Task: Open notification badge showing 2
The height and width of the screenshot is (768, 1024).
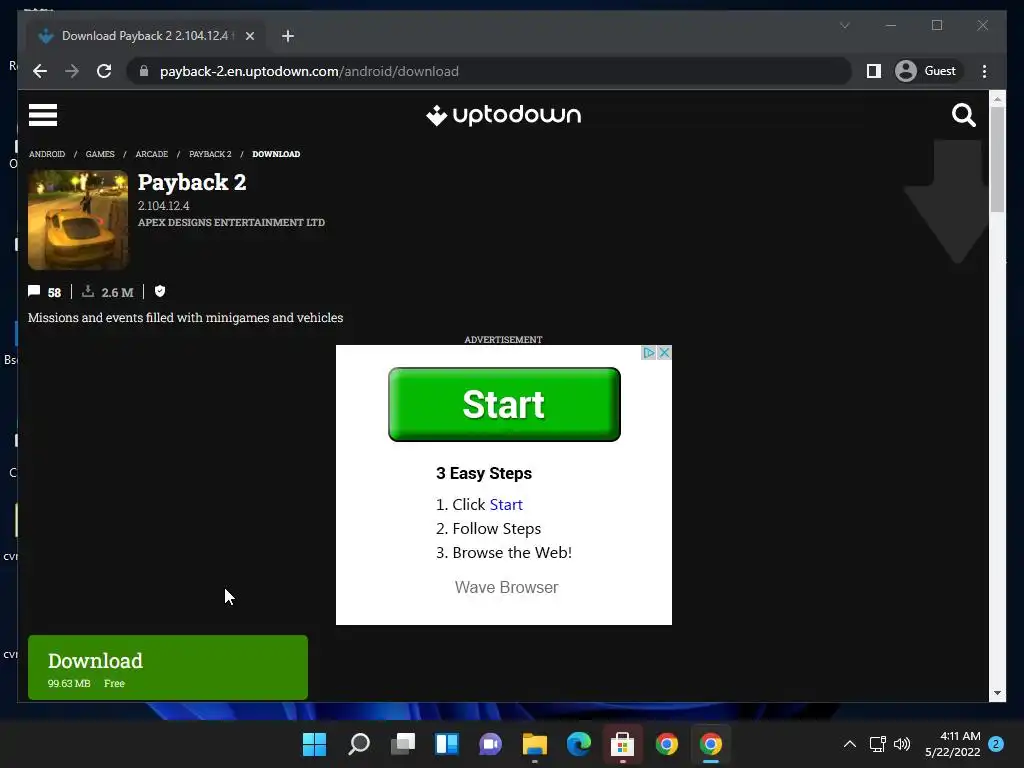Action: 996,744
